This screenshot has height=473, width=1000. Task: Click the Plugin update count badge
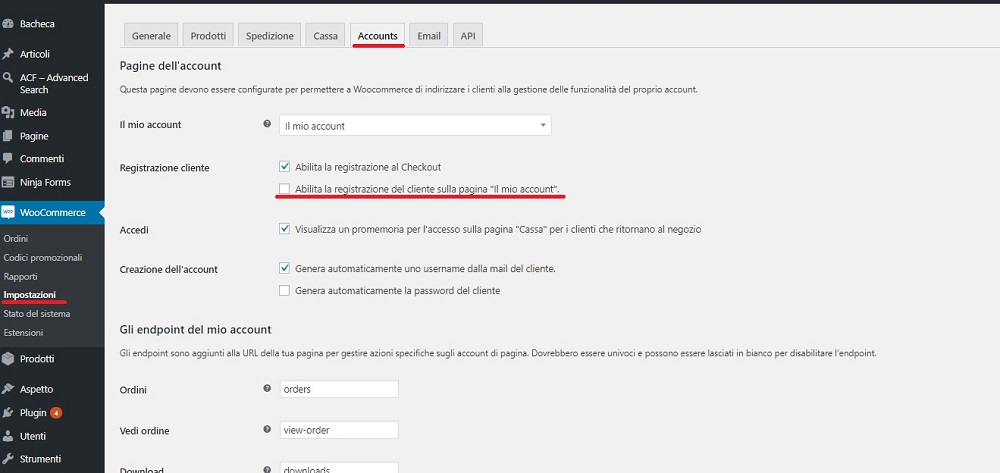pos(56,413)
